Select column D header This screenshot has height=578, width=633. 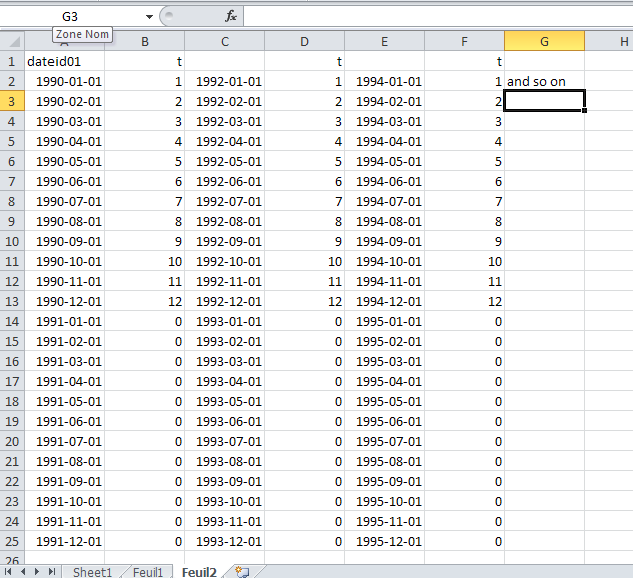(304, 41)
